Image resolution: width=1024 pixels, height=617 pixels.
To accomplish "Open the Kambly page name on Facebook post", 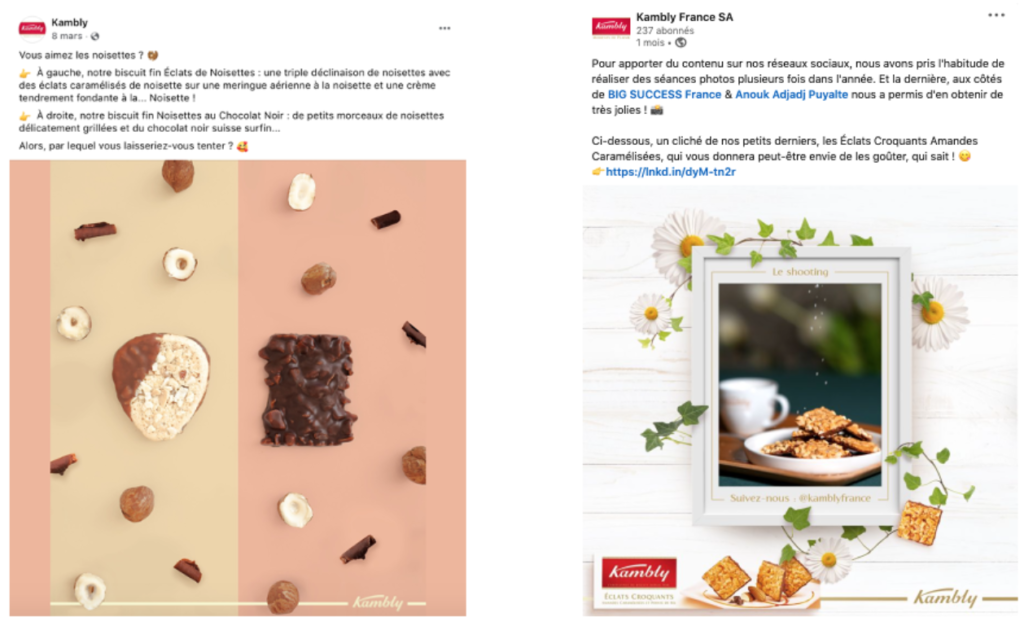I will 69,22.
